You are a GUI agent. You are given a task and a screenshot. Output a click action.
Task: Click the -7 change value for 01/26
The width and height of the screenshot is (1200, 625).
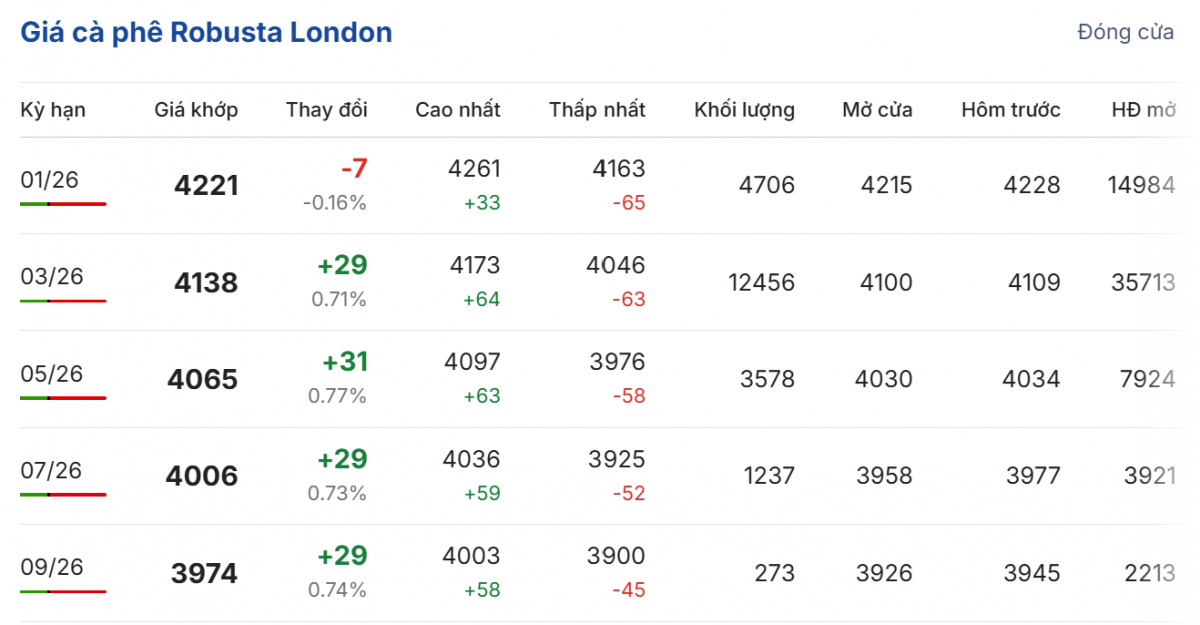pos(354,169)
